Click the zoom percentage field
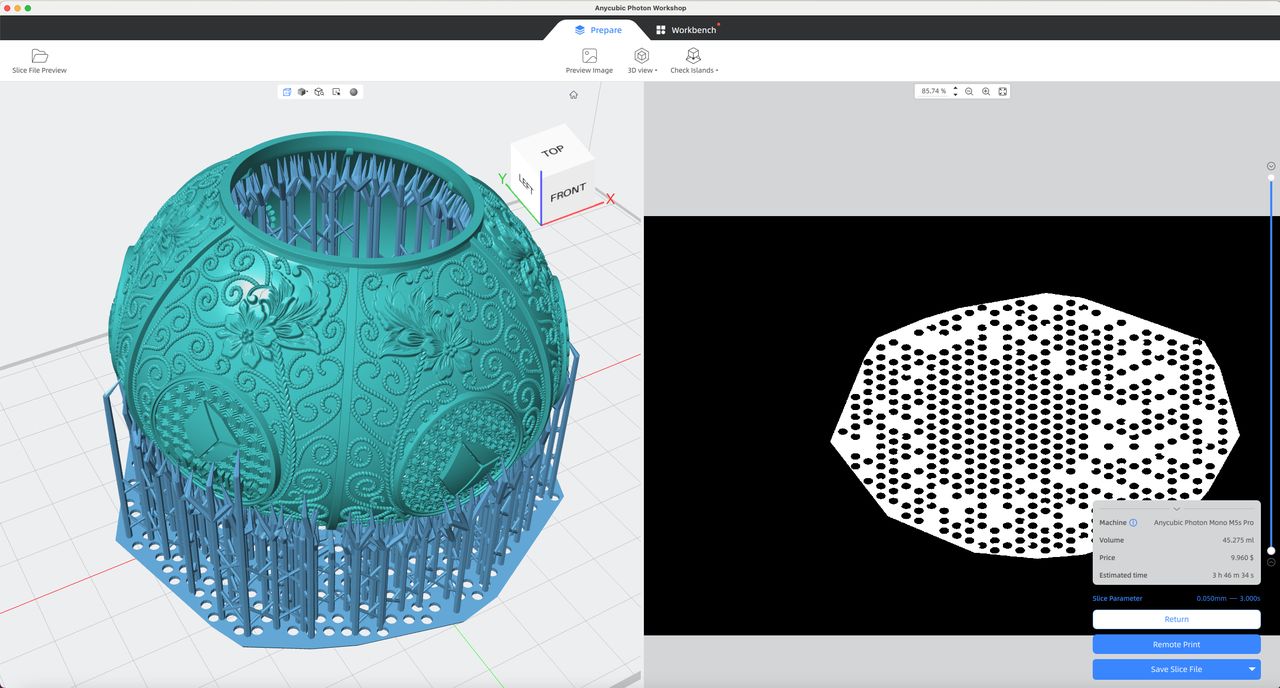1280x688 pixels. [933, 91]
